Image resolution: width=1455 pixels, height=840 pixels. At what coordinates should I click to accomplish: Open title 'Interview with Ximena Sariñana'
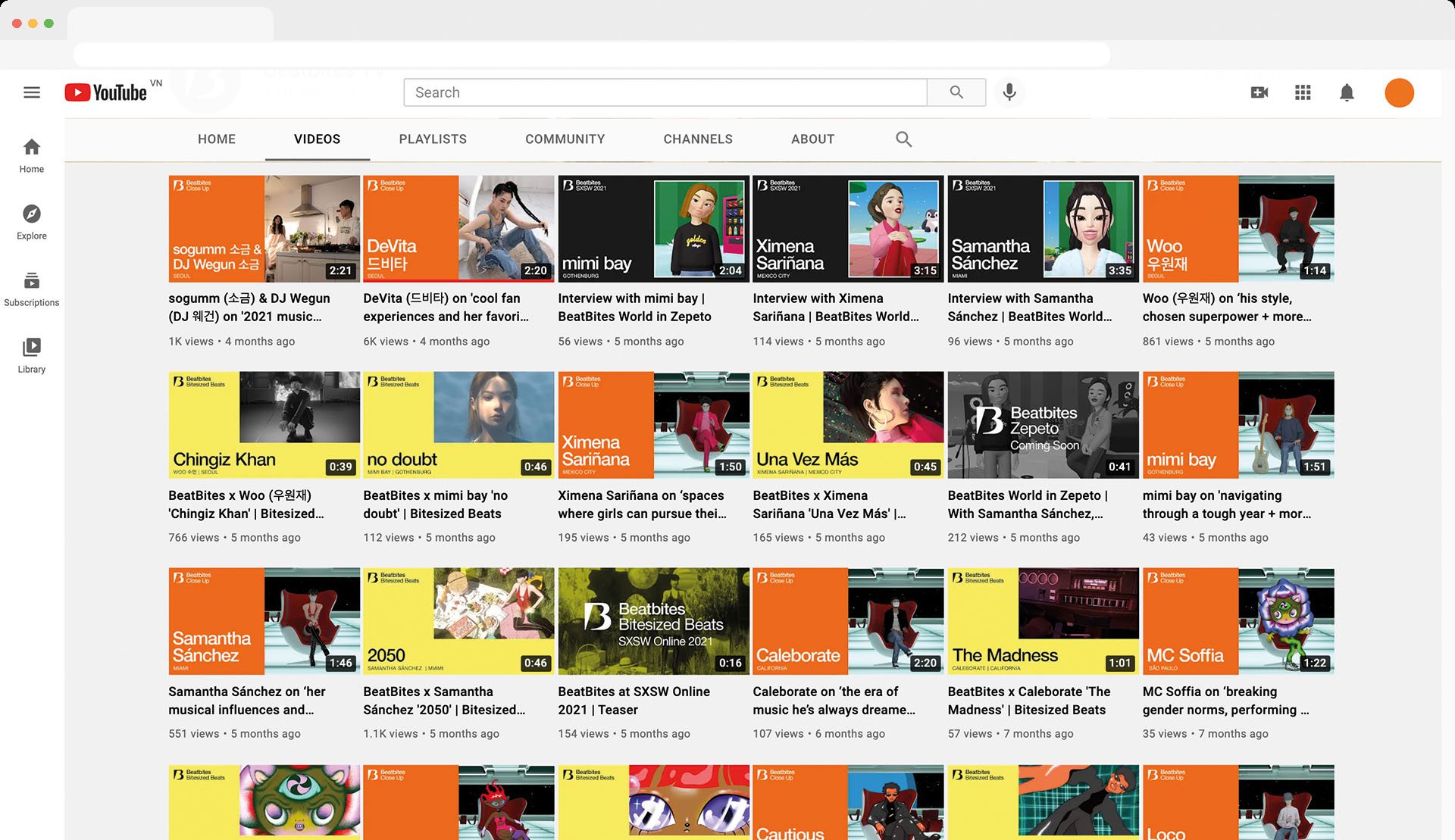pyautogui.click(x=836, y=308)
